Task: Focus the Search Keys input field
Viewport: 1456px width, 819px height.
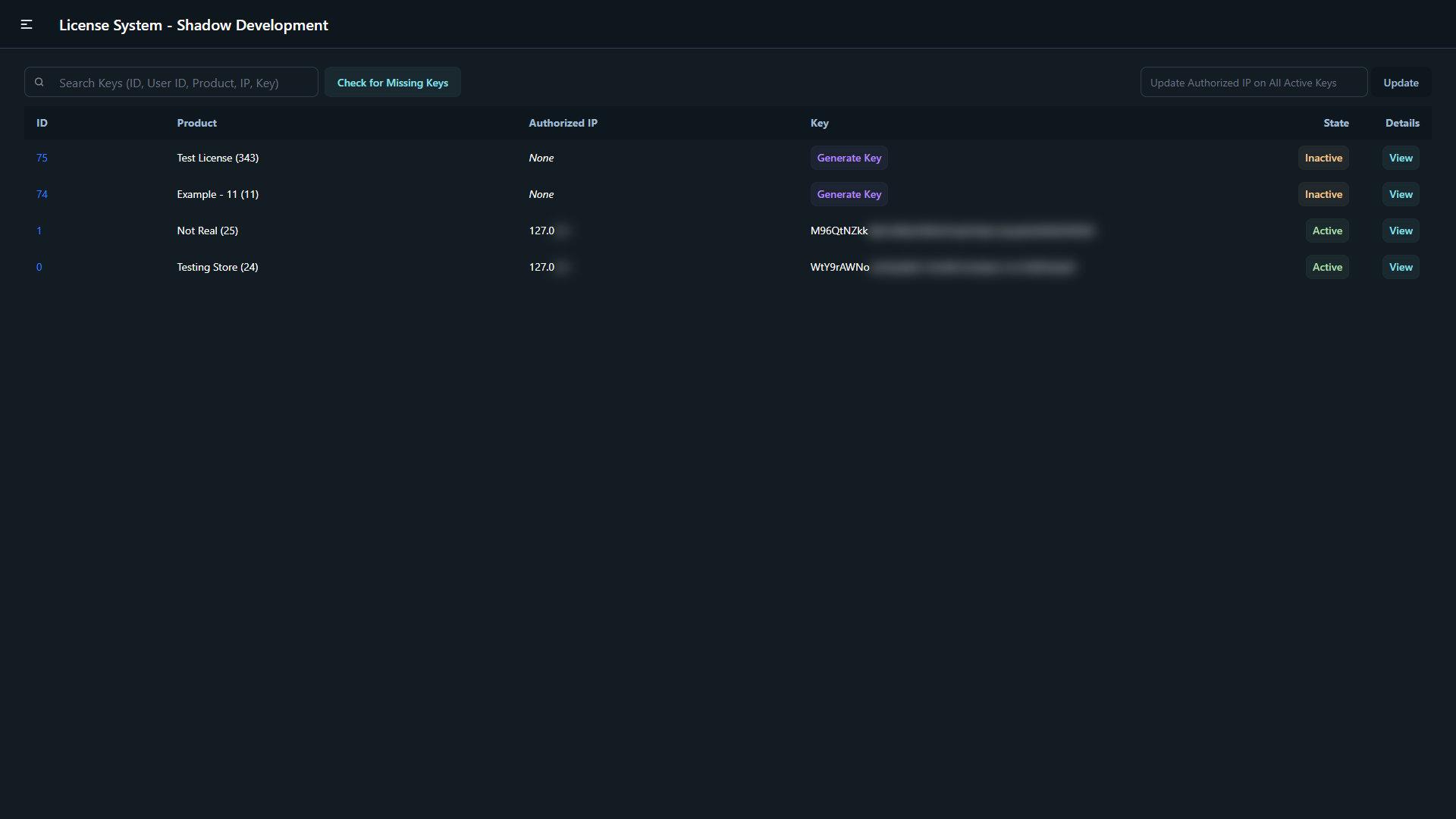Action: pyautogui.click(x=182, y=83)
